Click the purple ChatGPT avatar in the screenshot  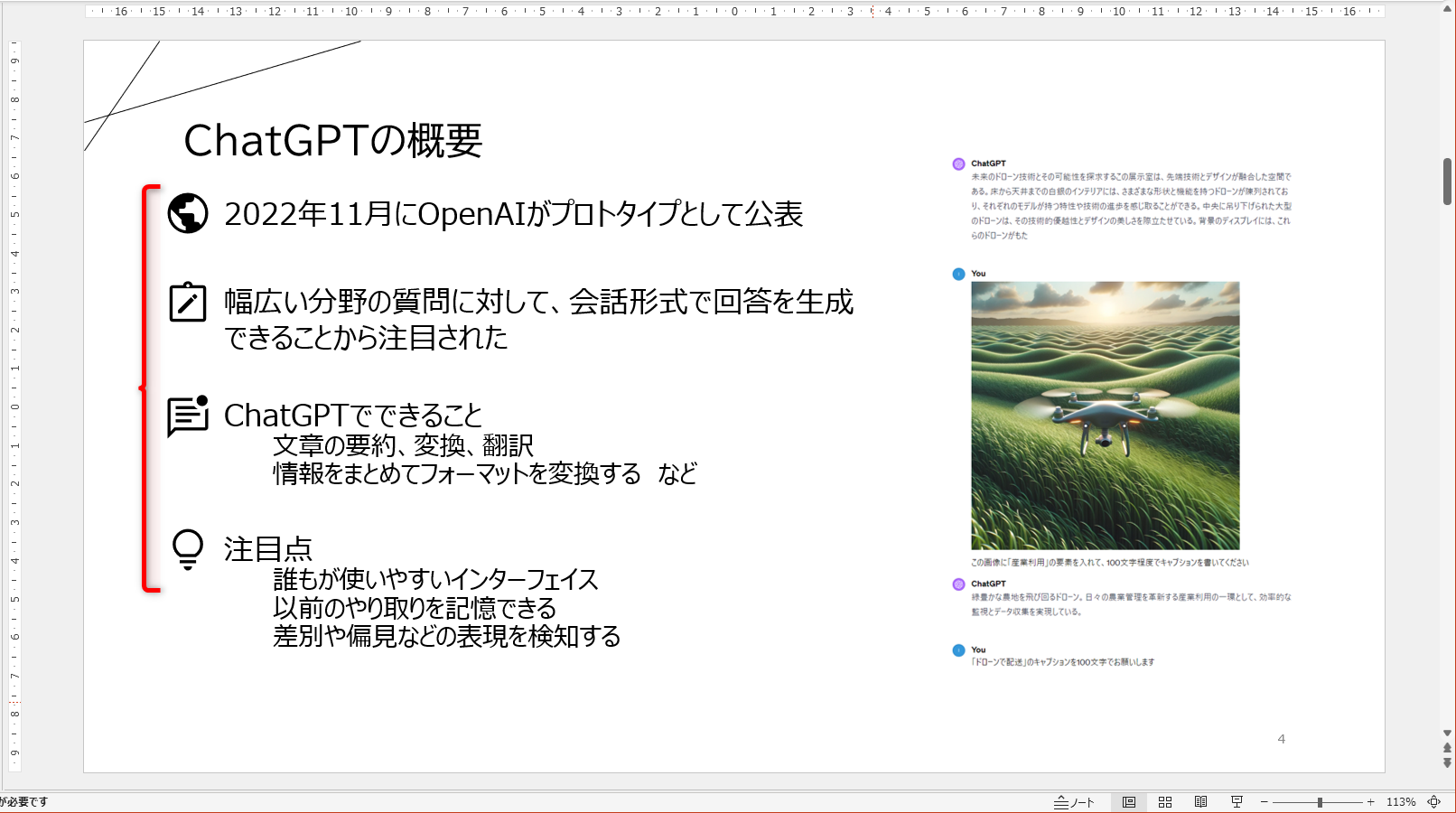point(957,164)
